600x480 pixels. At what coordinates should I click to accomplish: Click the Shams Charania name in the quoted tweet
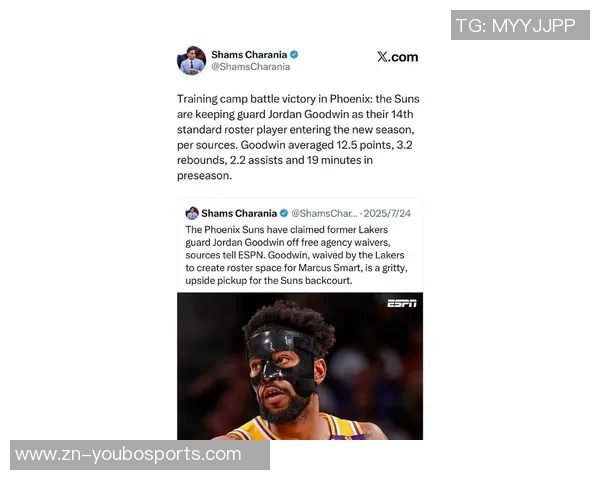click(239, 213)
